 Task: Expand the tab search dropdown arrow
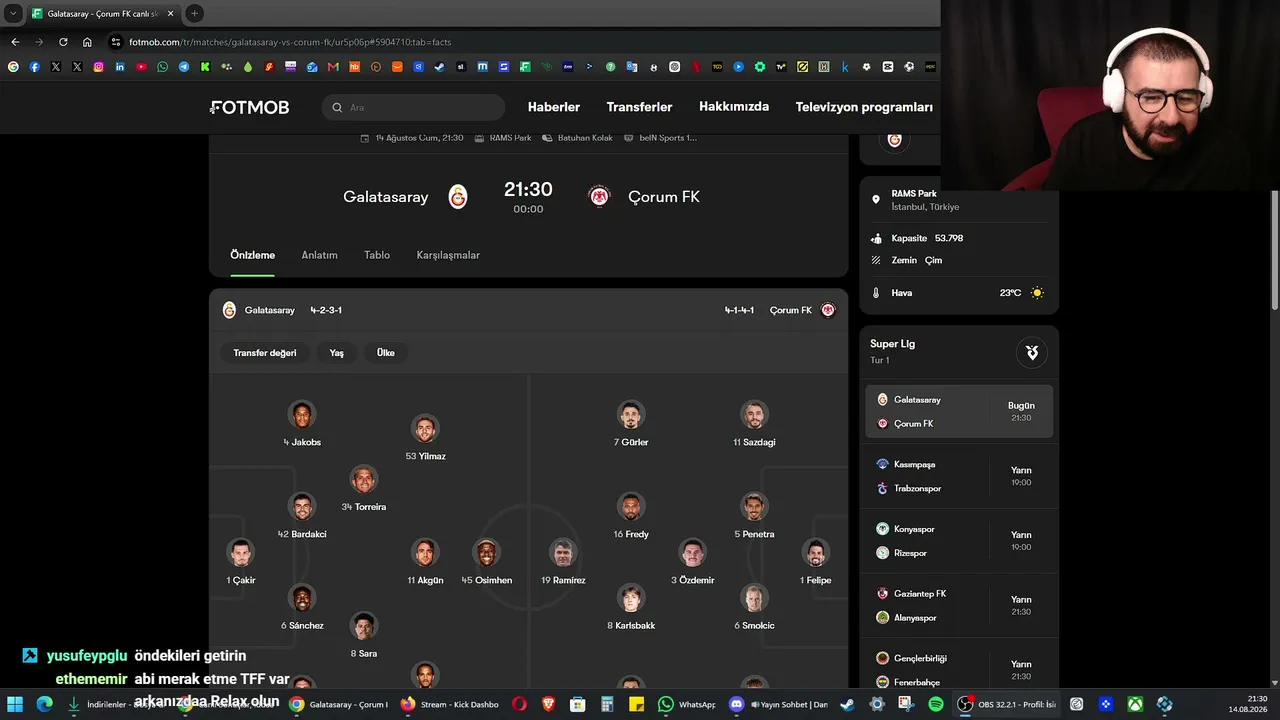pos(13,13)
